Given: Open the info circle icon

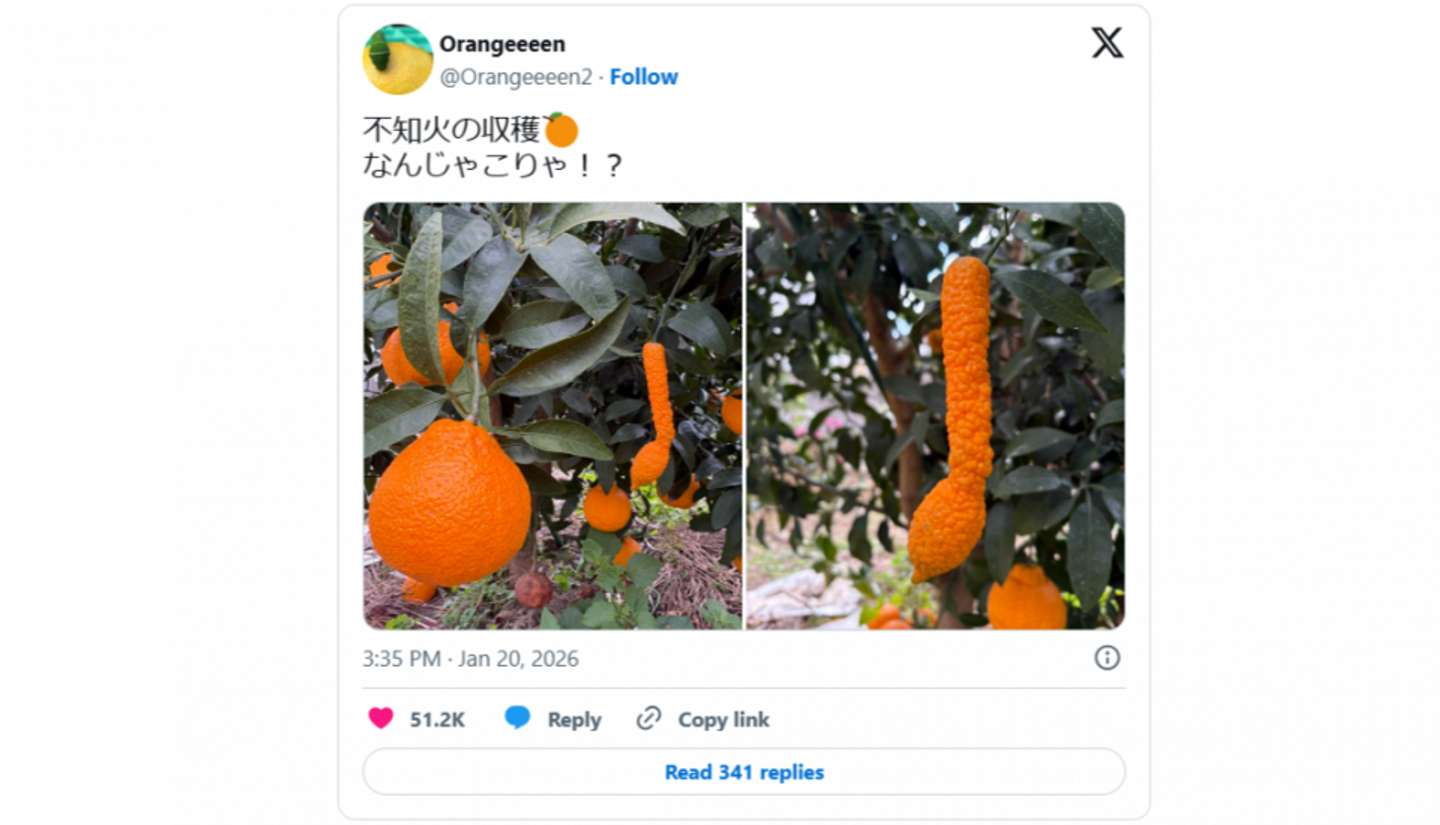Looking at the screenshot, I should pos(1107,657).
